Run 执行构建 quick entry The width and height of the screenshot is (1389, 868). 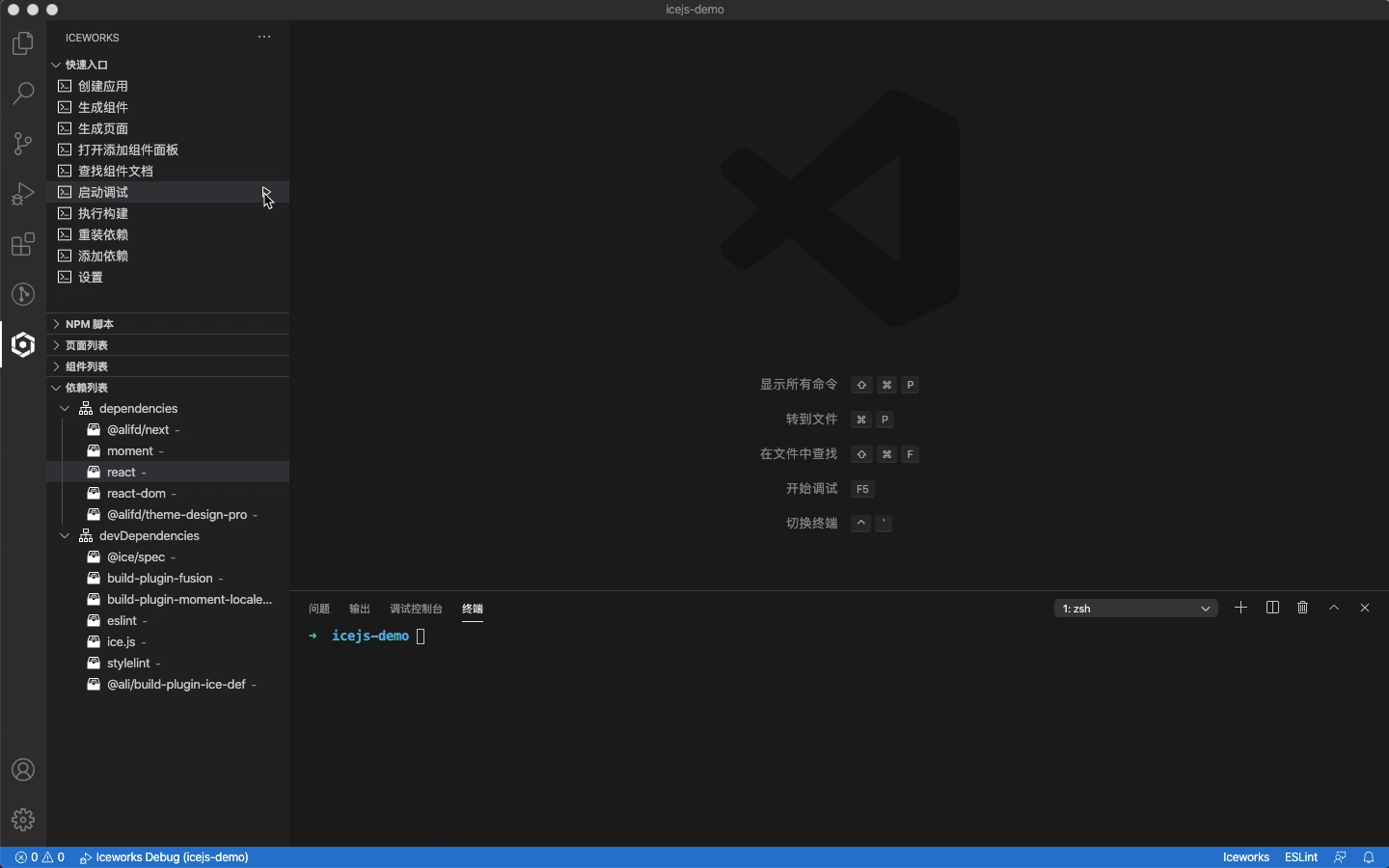168,213
